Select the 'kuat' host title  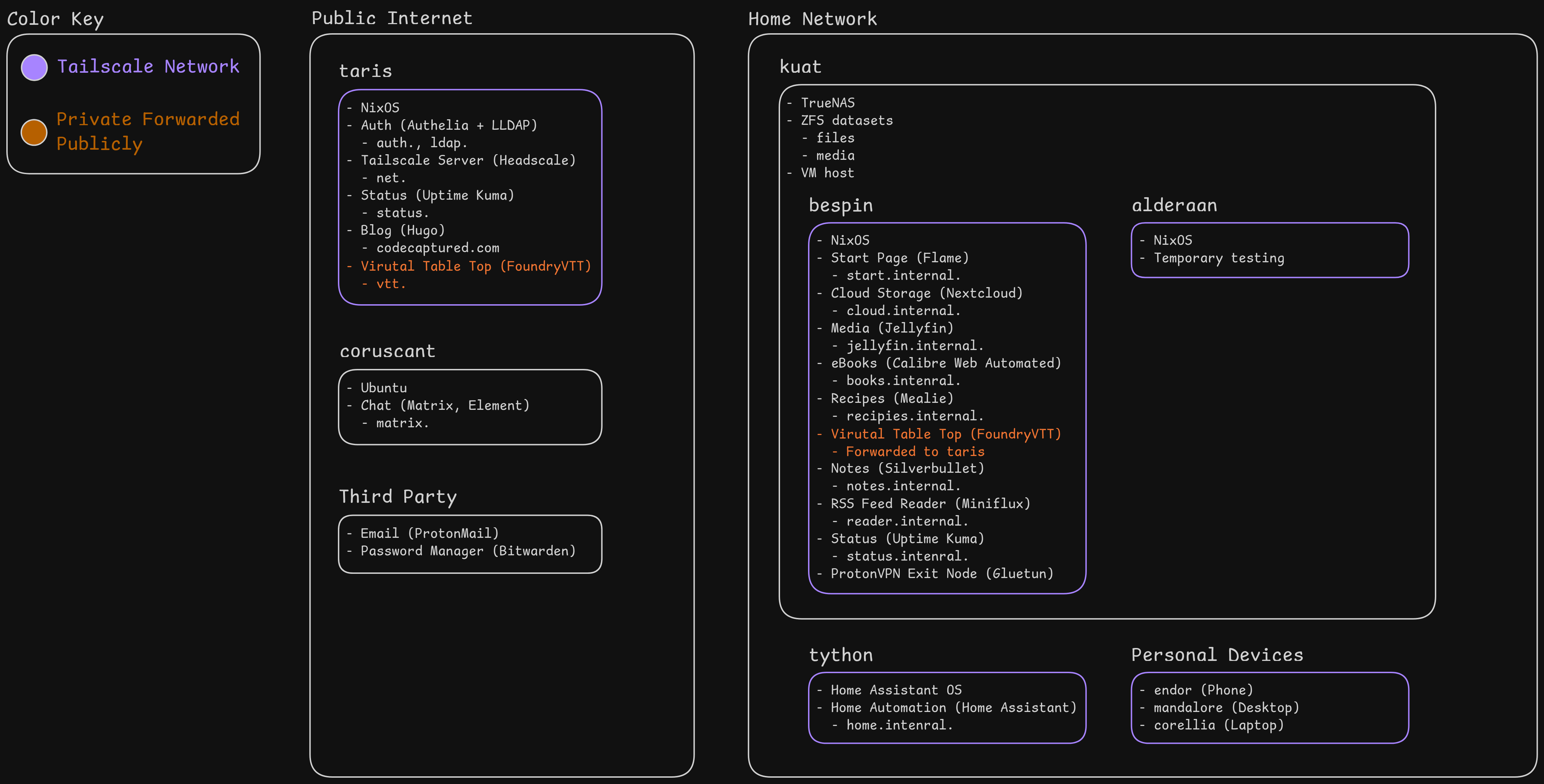(x=800, y=66)
